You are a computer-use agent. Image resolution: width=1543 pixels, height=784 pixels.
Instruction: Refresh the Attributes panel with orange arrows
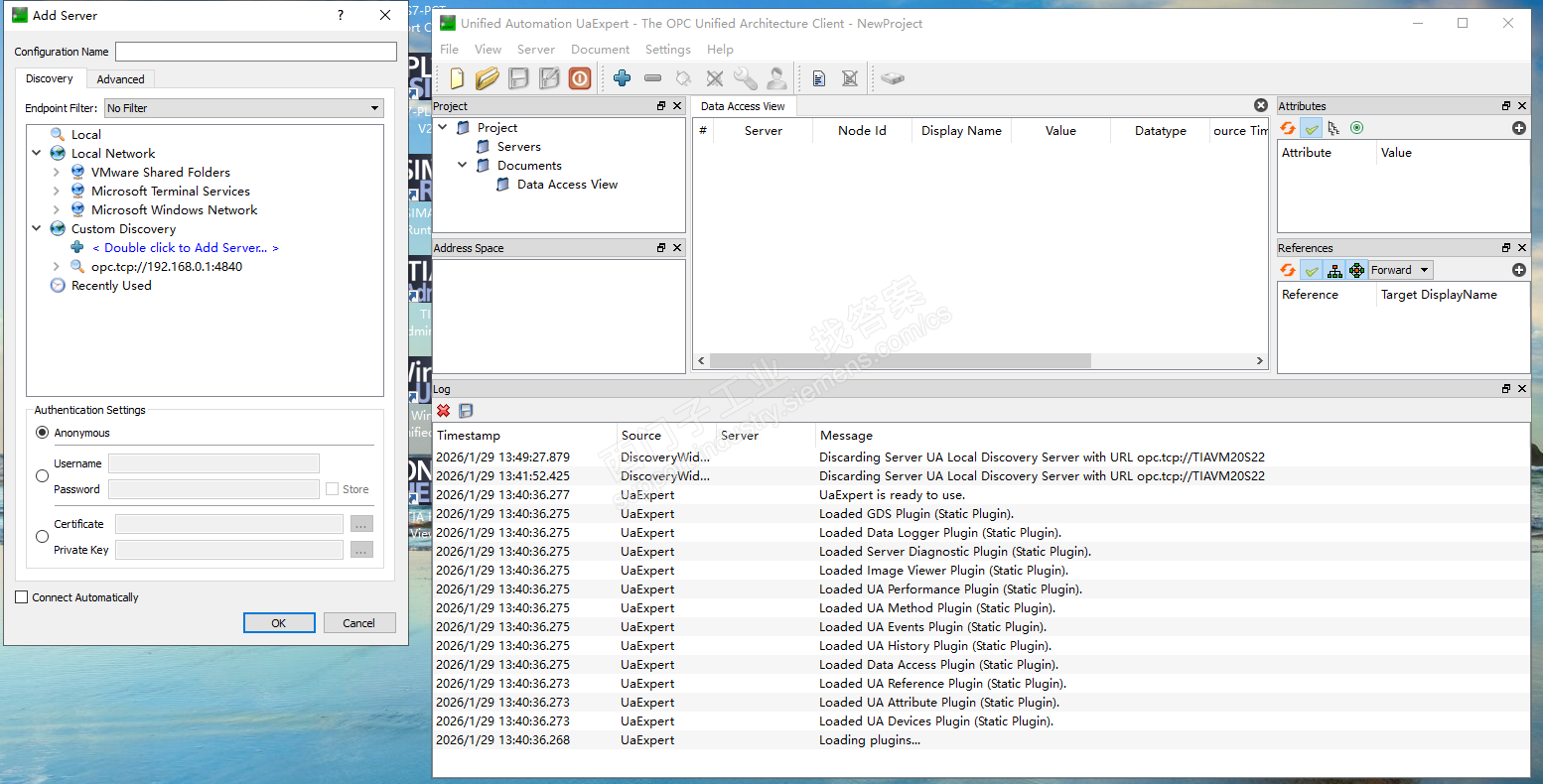1288,128
